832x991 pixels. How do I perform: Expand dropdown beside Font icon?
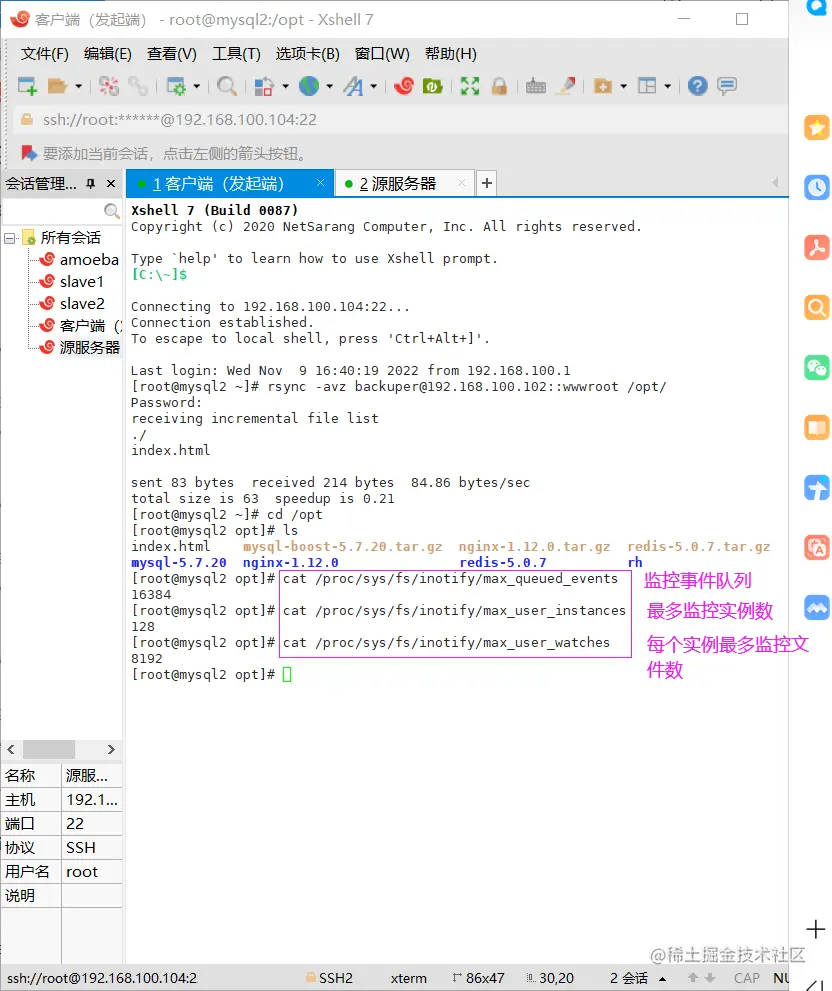[x=374, y=86]
